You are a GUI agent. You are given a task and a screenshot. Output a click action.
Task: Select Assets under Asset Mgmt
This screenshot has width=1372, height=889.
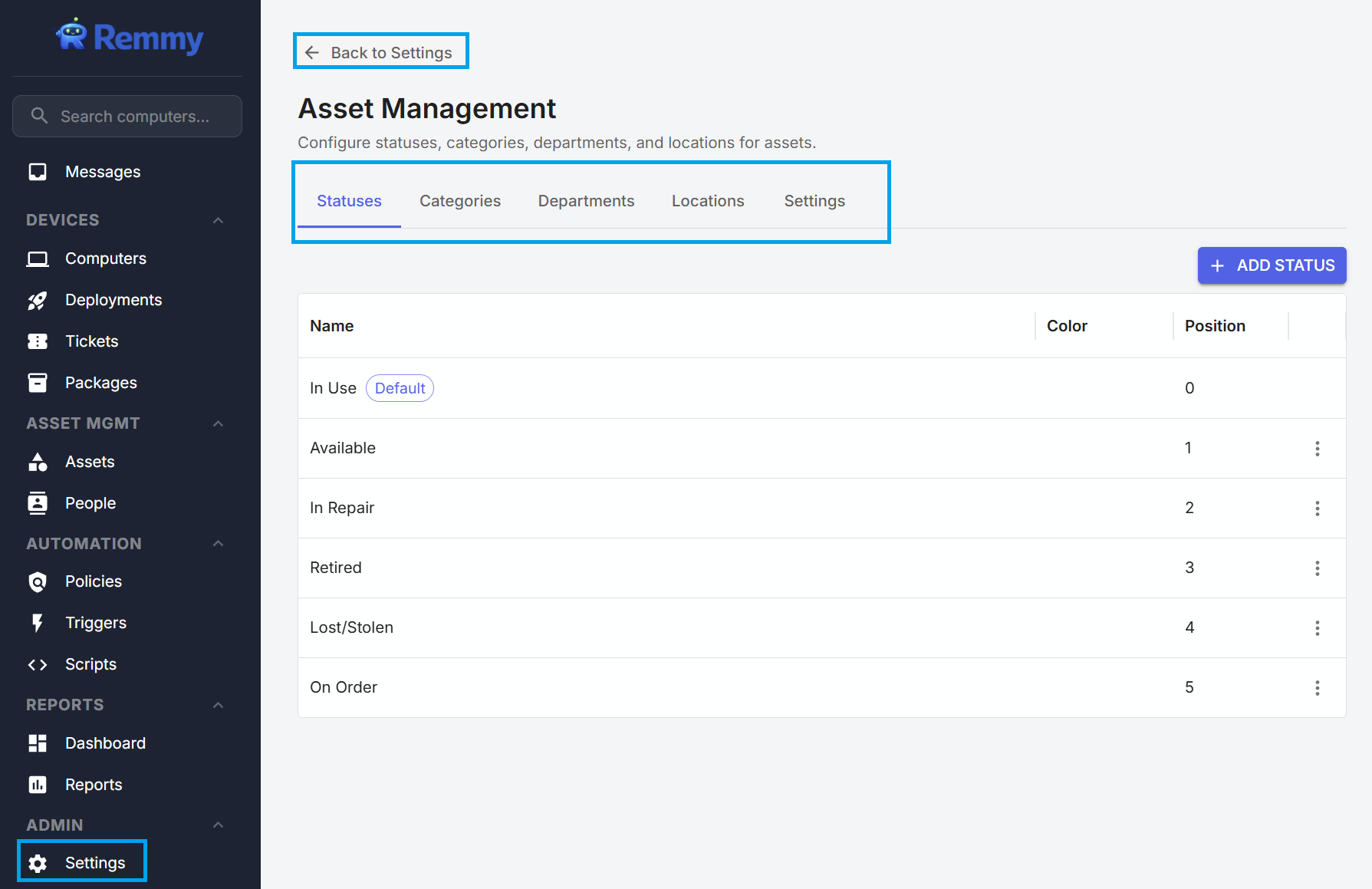click(90, 461)
